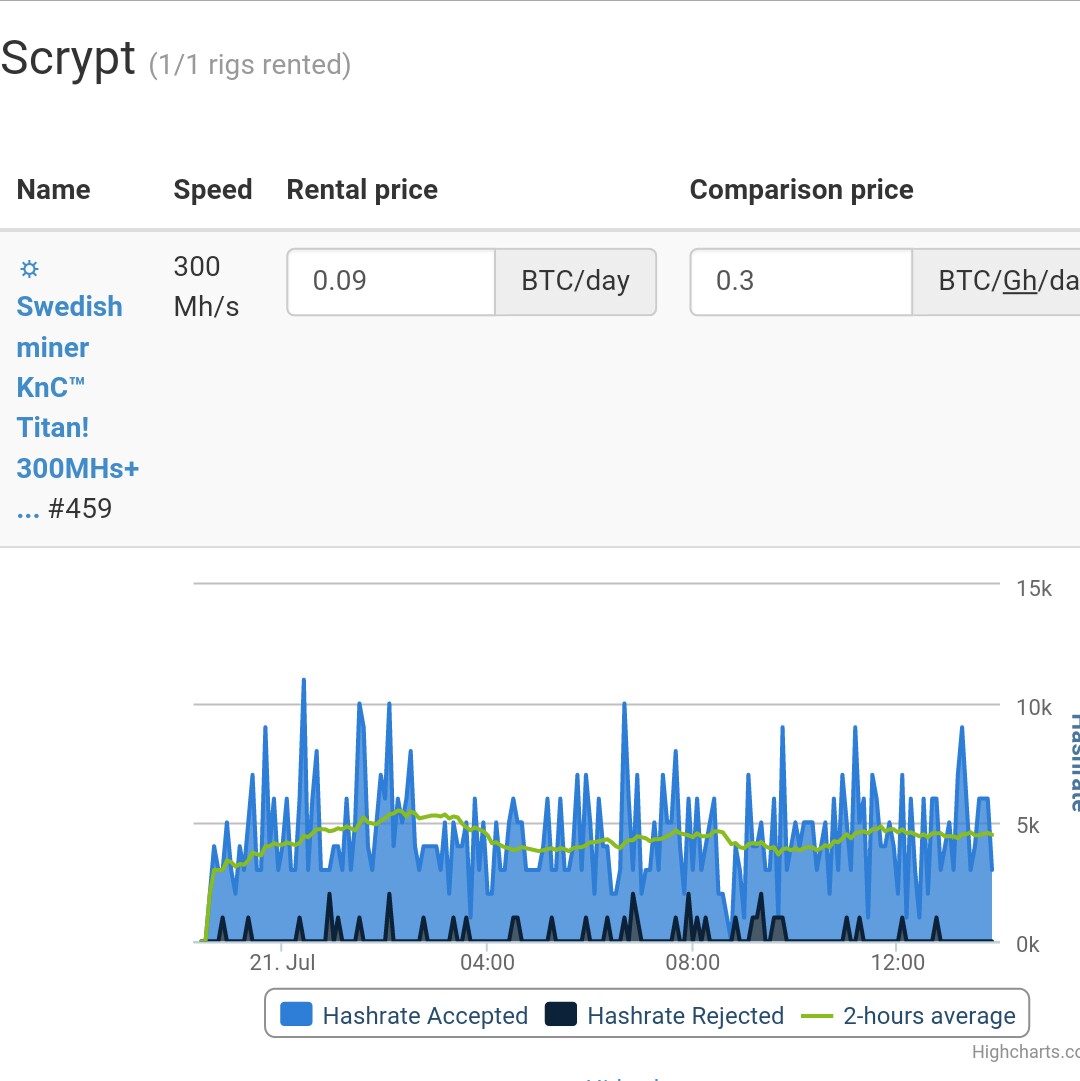Click the 12:00 time axis label
The width and height of the screenshot is (1080, 1081).
[898, 962]
